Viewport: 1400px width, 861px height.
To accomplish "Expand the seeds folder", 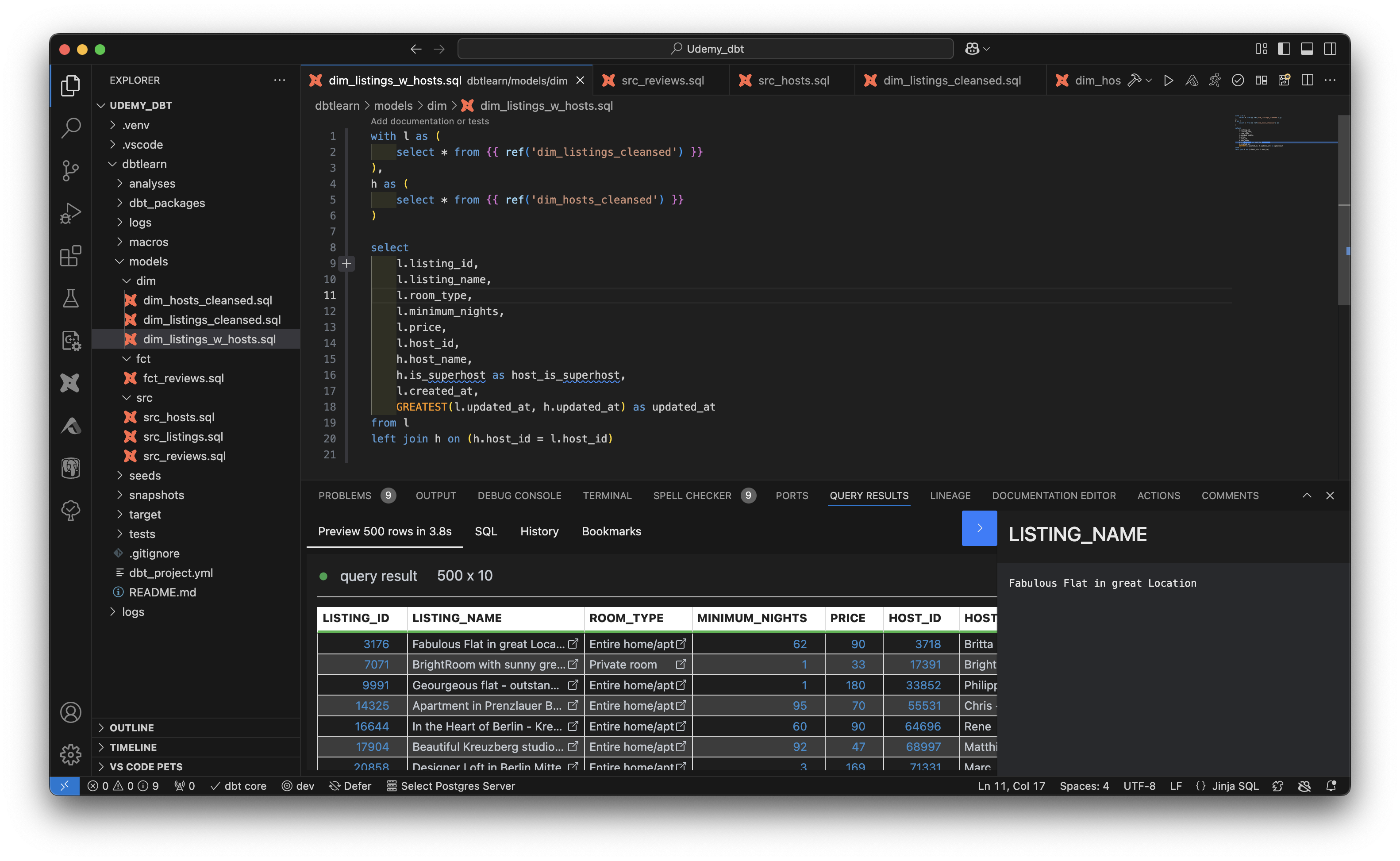I will pyautogui.click(x=145, y=476).
